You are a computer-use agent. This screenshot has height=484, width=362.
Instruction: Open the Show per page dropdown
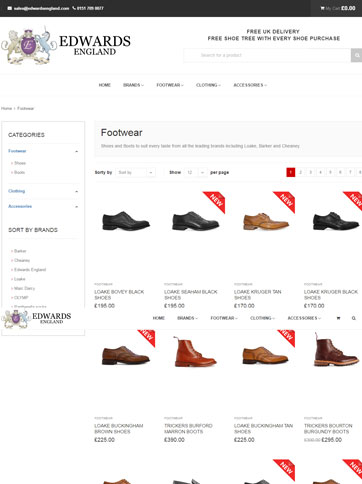[x=196, y=172]
